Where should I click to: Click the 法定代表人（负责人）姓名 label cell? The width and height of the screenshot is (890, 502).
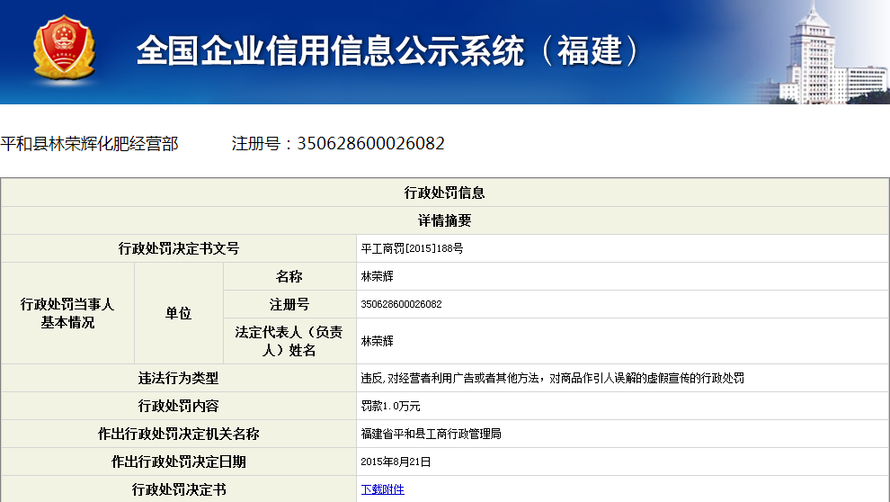pos(289,341)
